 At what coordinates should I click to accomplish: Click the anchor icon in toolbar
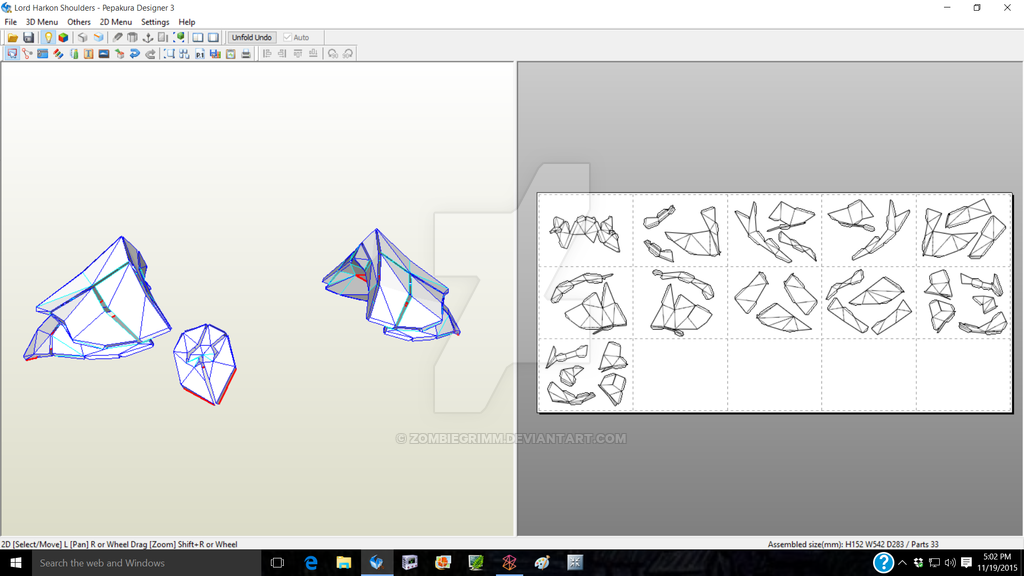(x=148, y=37)
